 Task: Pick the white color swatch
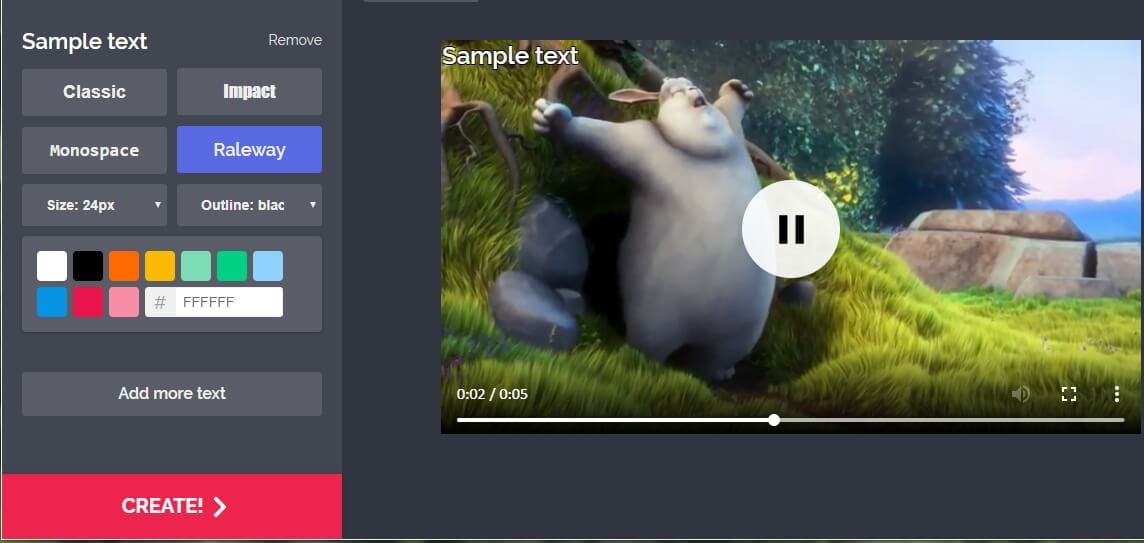click(x=52, y=266)
